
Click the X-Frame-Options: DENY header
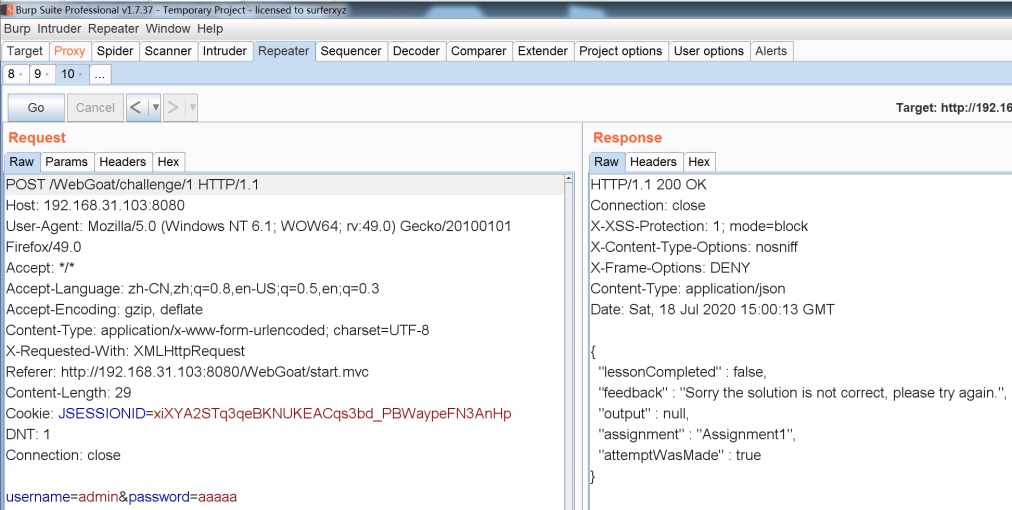click(x=671, y=268)
